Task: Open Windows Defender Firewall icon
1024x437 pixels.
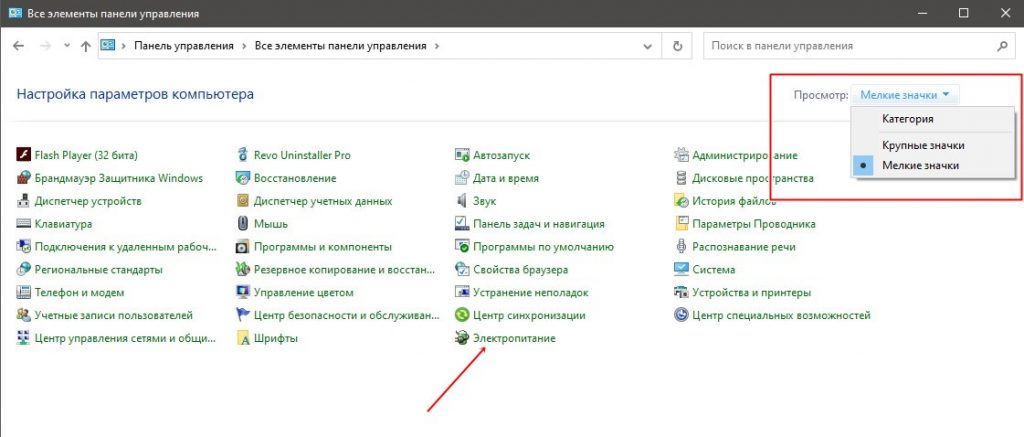Action: tap(25, 178)
